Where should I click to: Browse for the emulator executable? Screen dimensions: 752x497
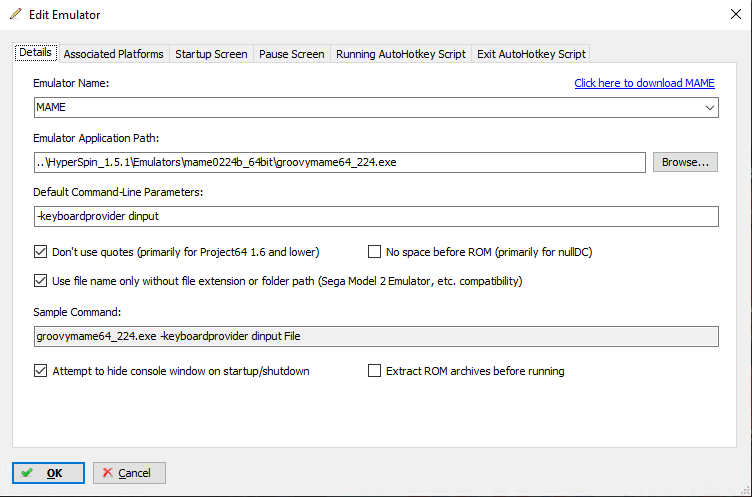(x=685, y=162)
